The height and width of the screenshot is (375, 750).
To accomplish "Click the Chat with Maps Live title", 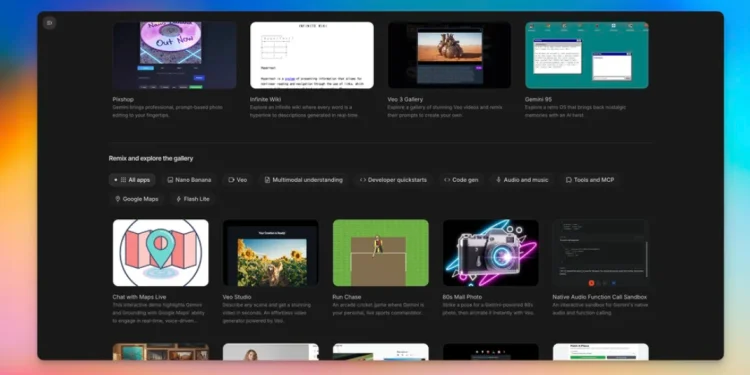I will (139, 297).
